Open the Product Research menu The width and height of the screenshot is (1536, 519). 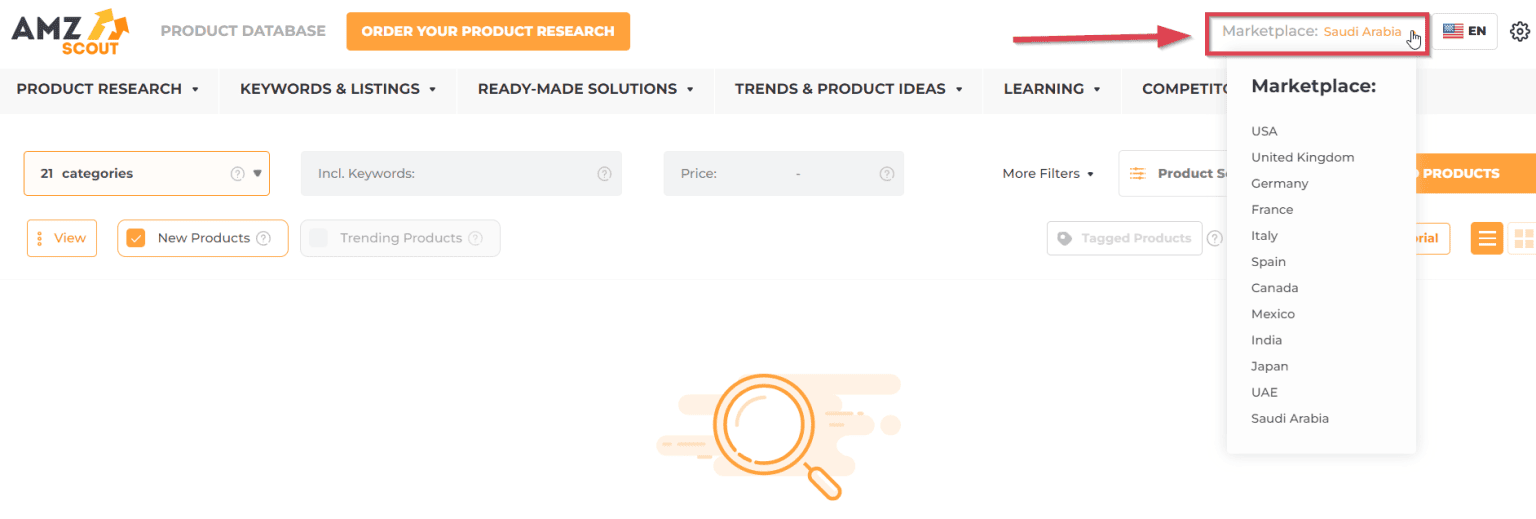point(108,89)
